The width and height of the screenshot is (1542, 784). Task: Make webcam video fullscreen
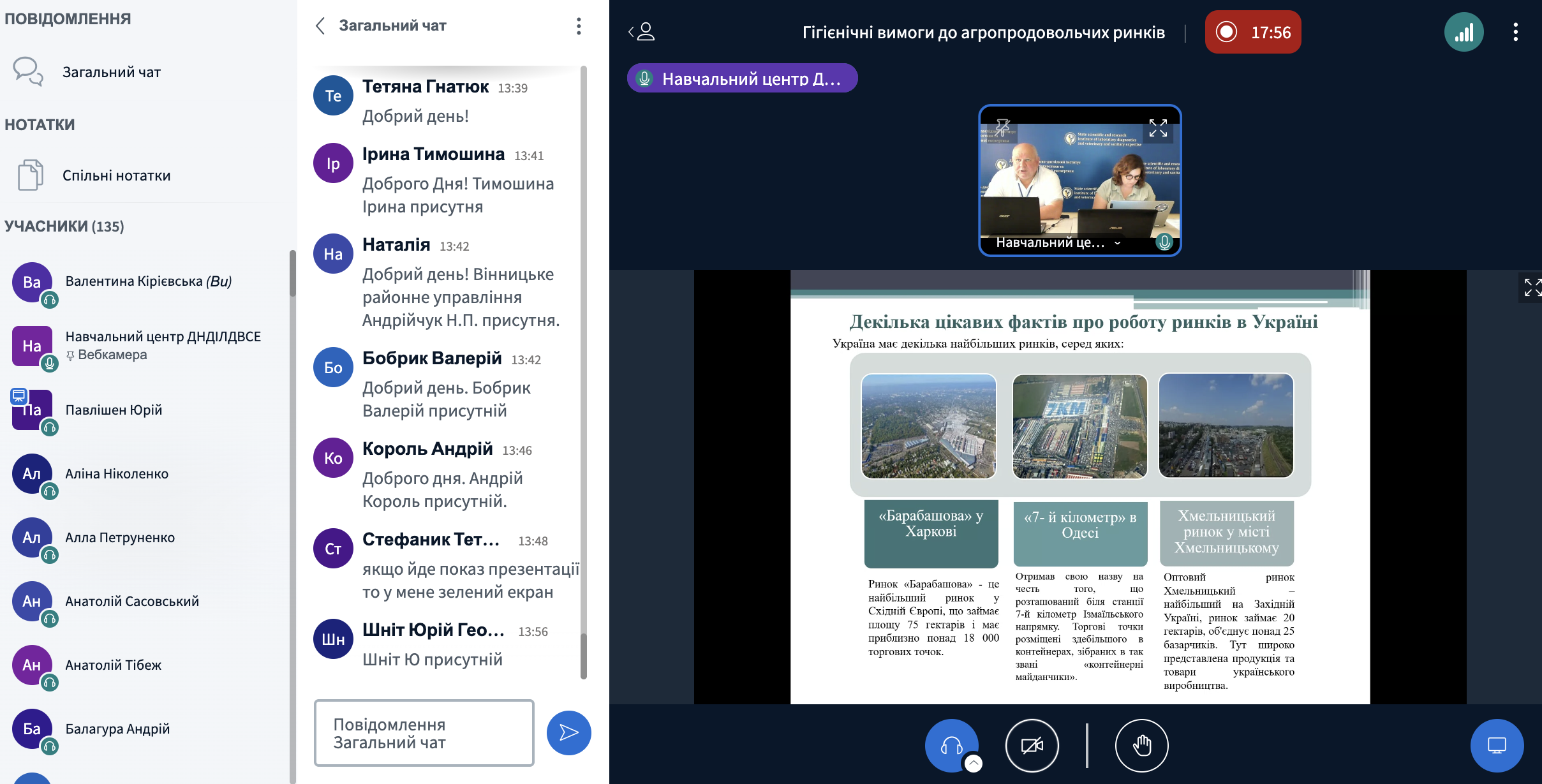coord(1158,128)
